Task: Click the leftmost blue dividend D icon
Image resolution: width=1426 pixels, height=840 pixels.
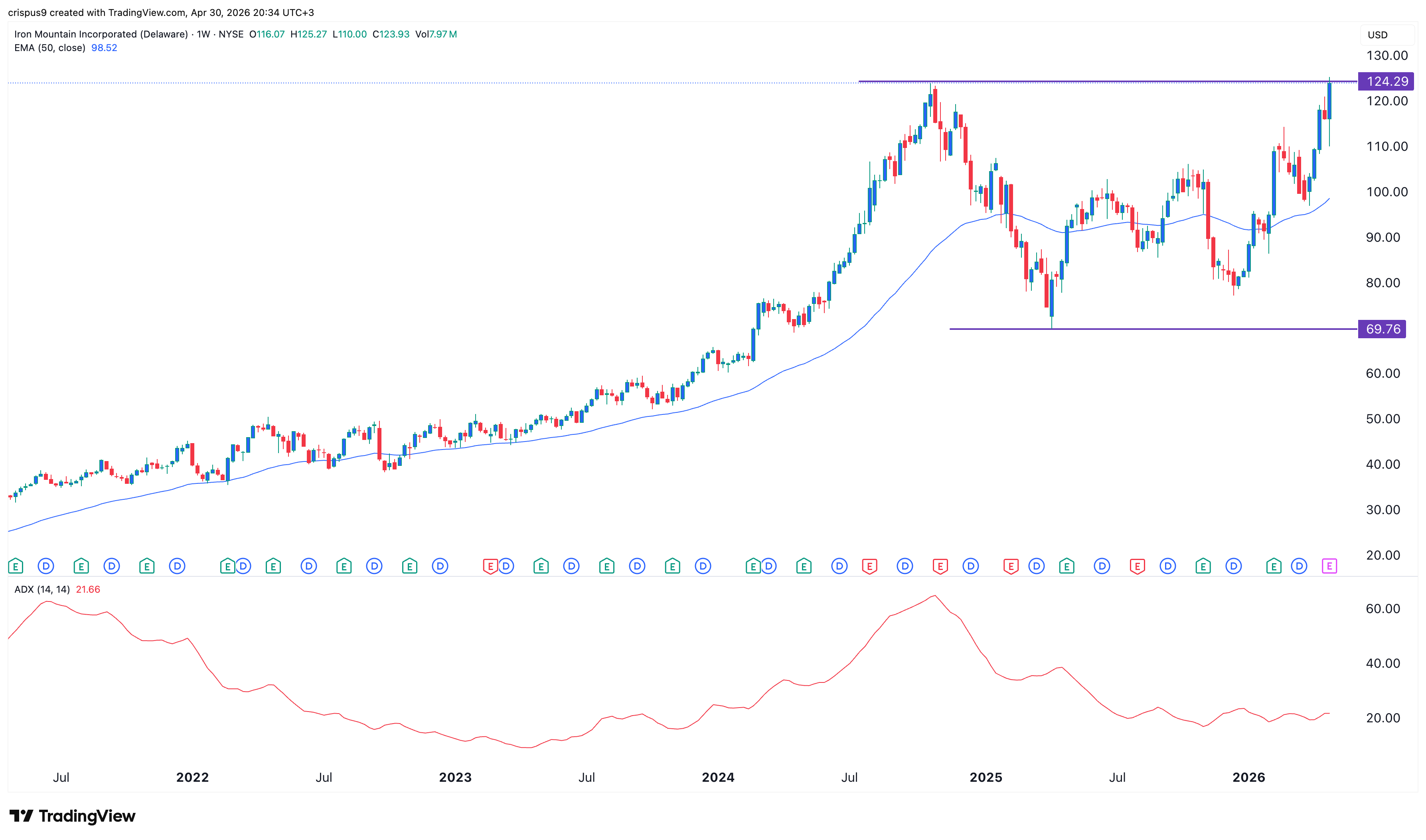Action: (46, 566)
